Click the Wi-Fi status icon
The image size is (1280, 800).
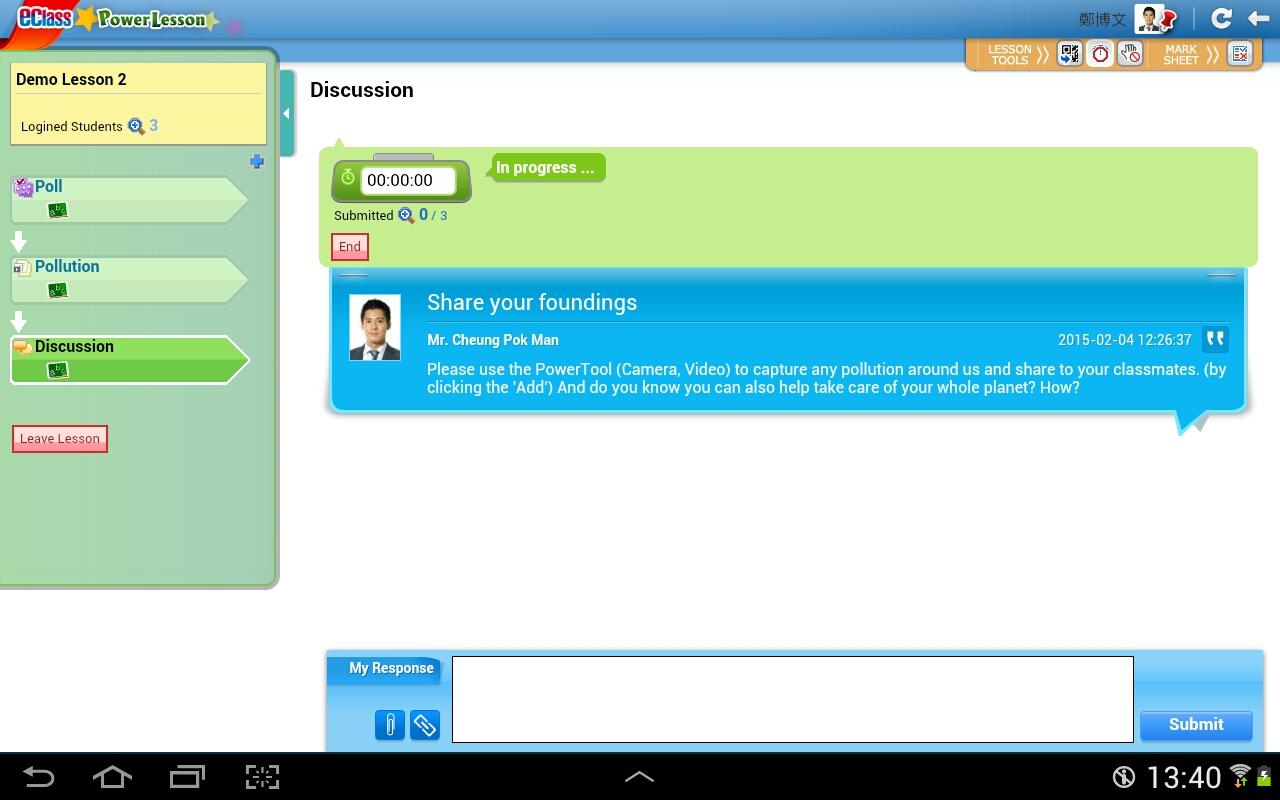point(1241,775)
